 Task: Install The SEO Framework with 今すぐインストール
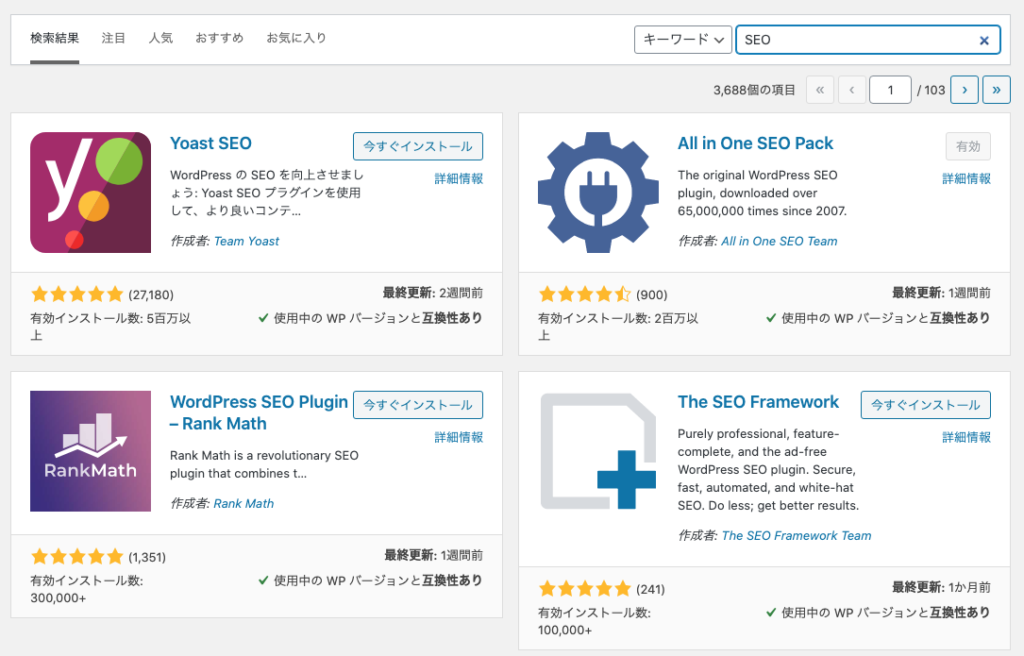pos(925,405)
